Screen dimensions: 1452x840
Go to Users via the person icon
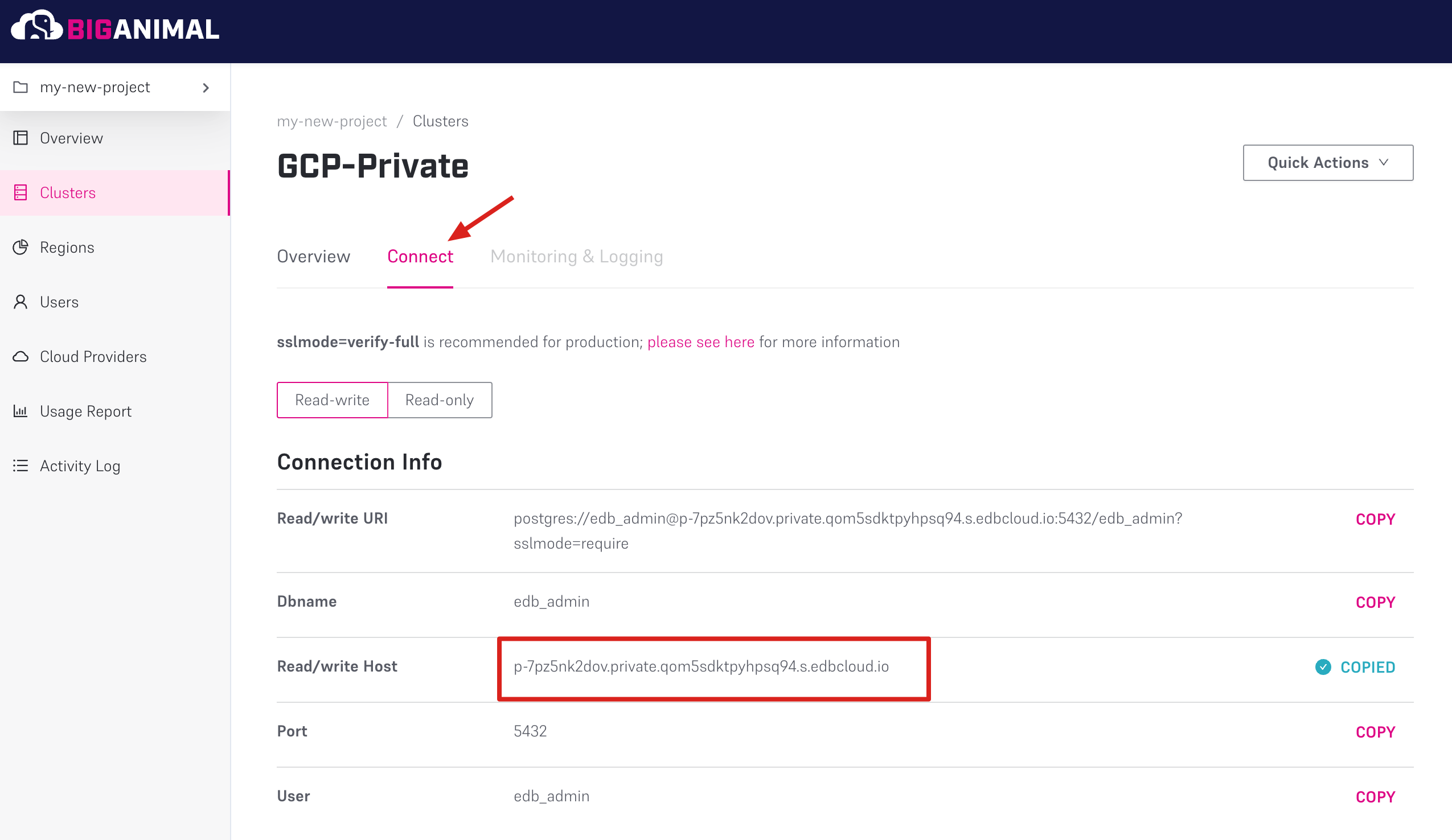[x=20, y=302]
